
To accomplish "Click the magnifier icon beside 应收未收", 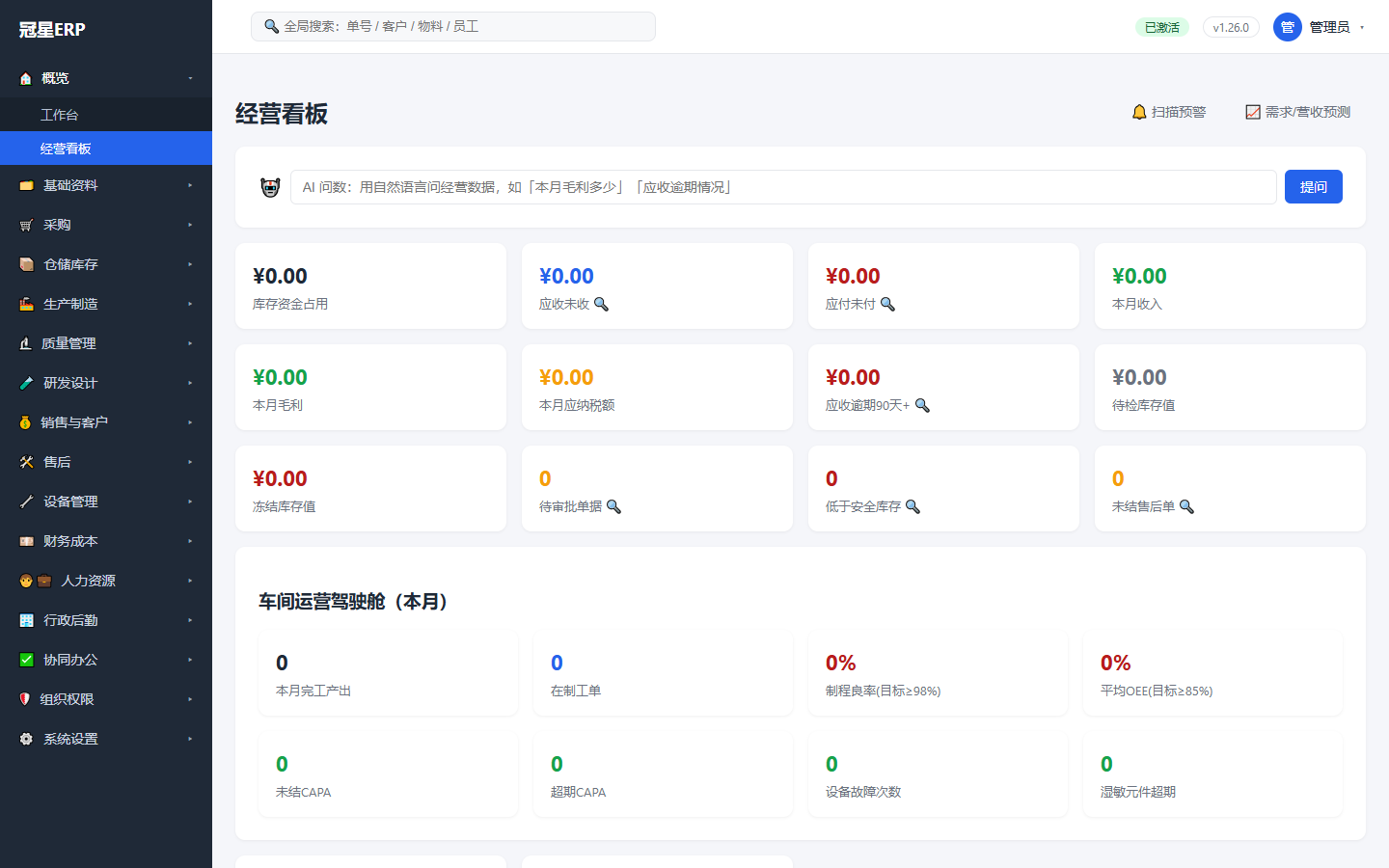I will point(601,304).
